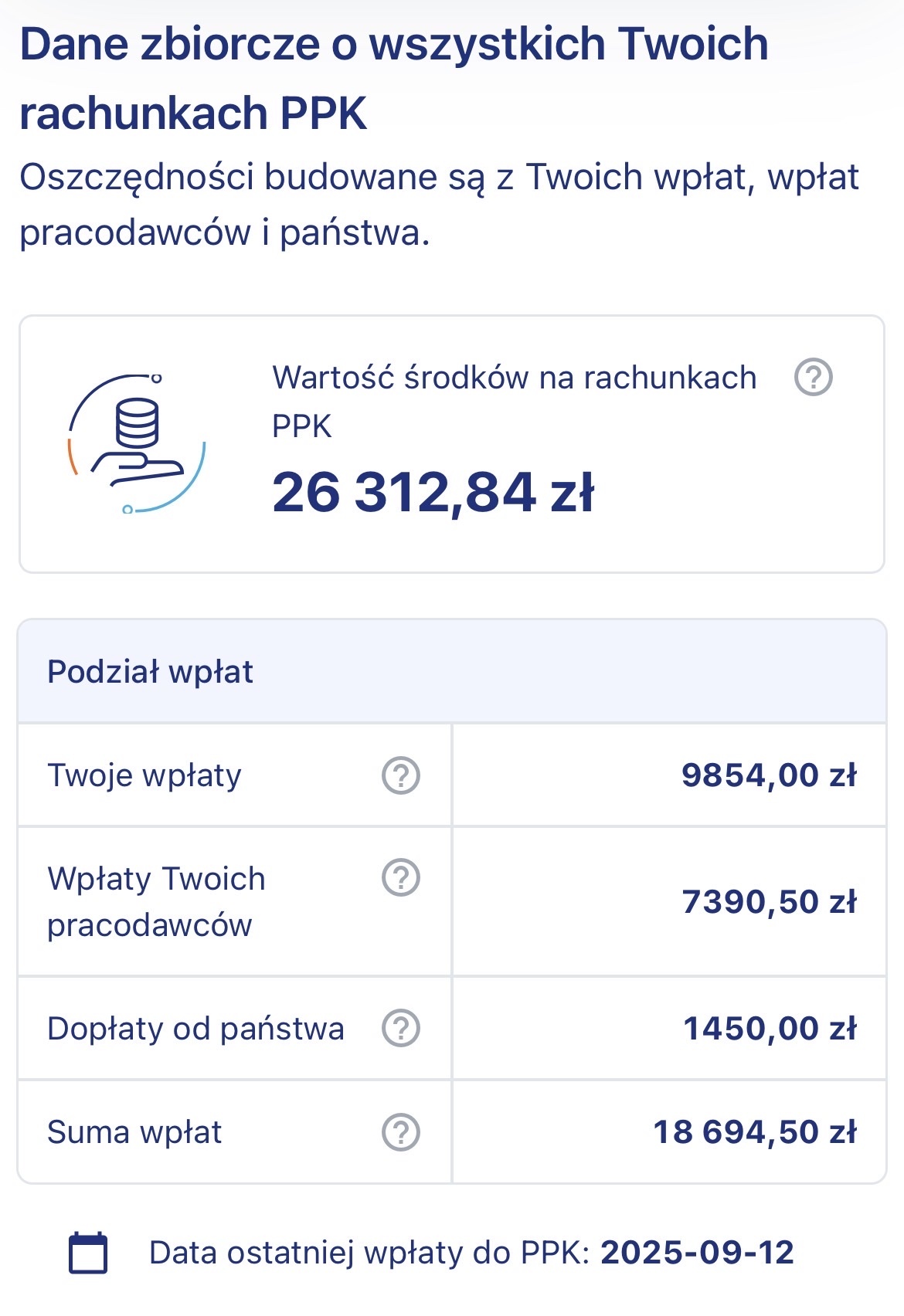Tap the 7390,50 zł employer amount
The image size is (904, 1316).
coord(769,901)
